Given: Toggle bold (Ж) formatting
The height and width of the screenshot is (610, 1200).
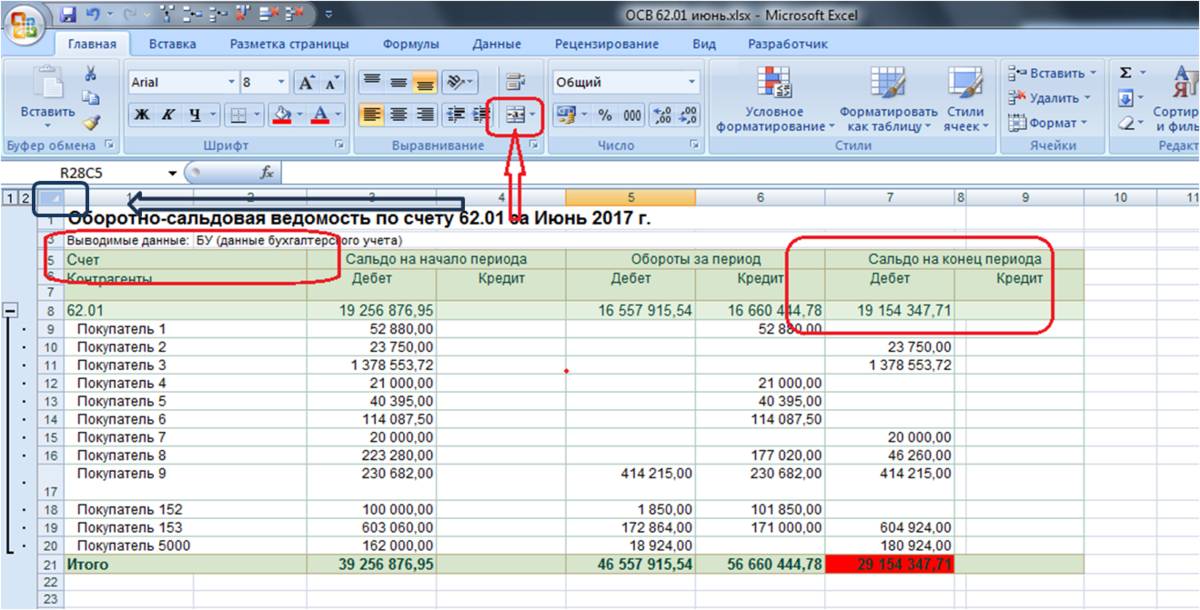Looking at the screenshot, I should click(x=142, y=115).
